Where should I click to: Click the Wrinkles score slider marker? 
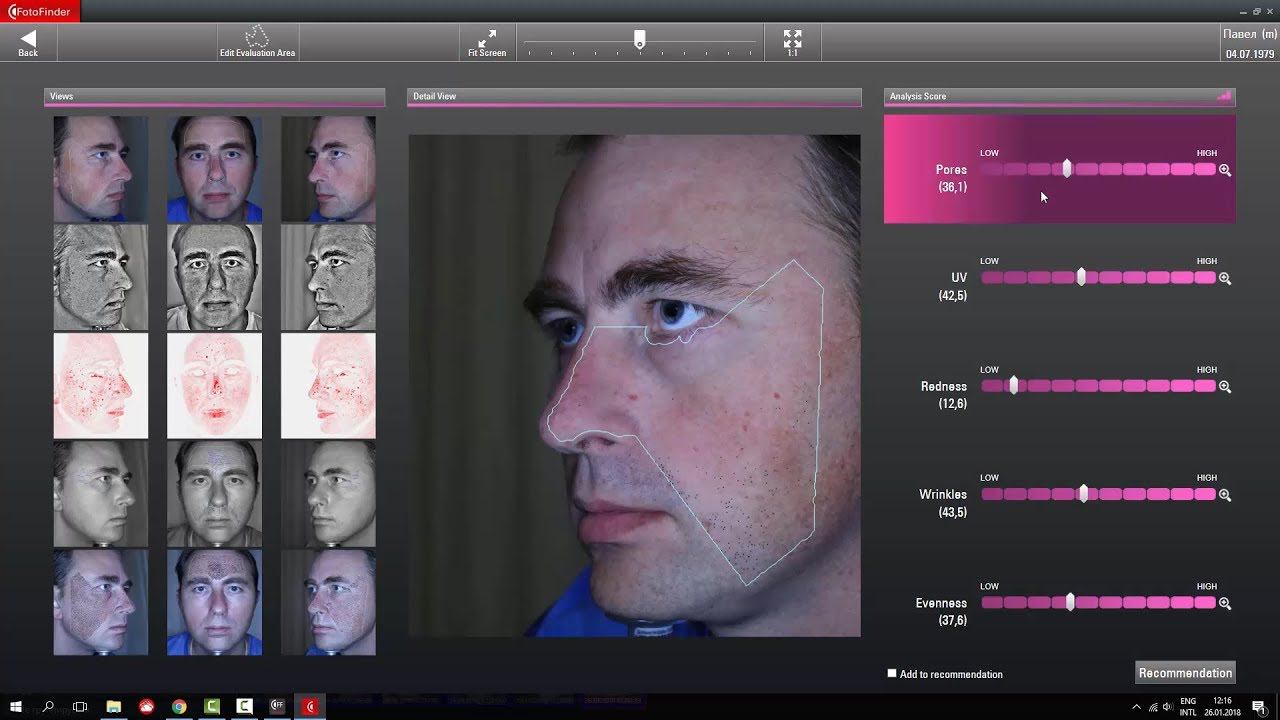point(1083,494)
